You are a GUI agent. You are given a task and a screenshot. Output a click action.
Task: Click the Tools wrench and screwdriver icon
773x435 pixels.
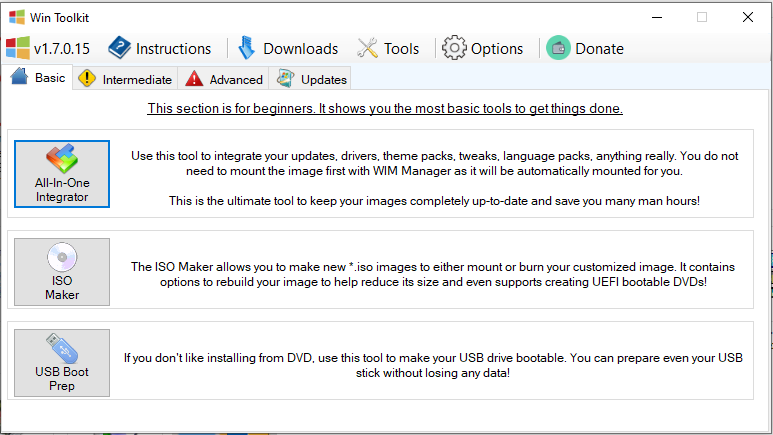pyautogui.click(x=367, y=48)
